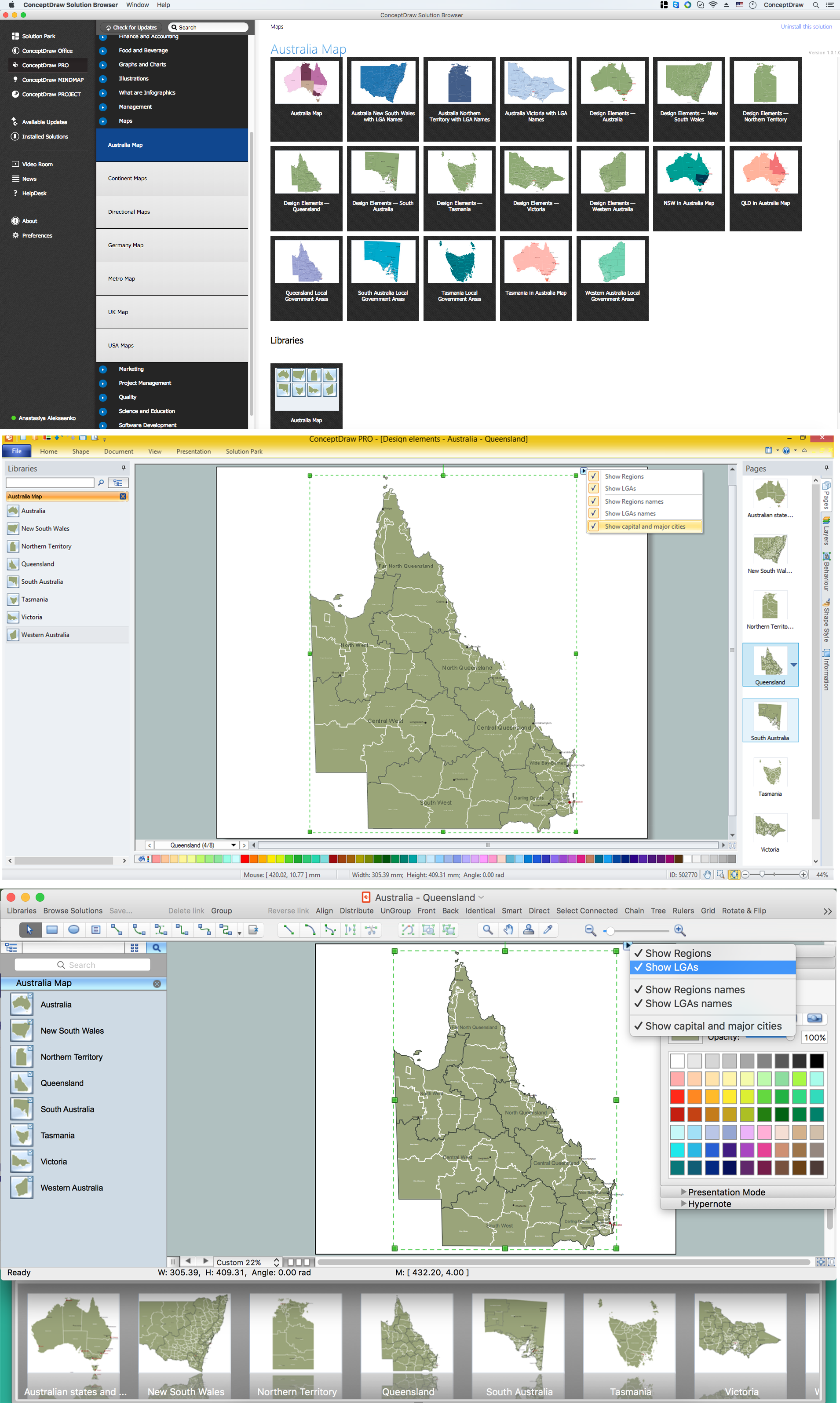The width and height of the screenshot is (840, 1412).
Task: Open the Solution Park ribbon tab
Action: pos(244,452)
